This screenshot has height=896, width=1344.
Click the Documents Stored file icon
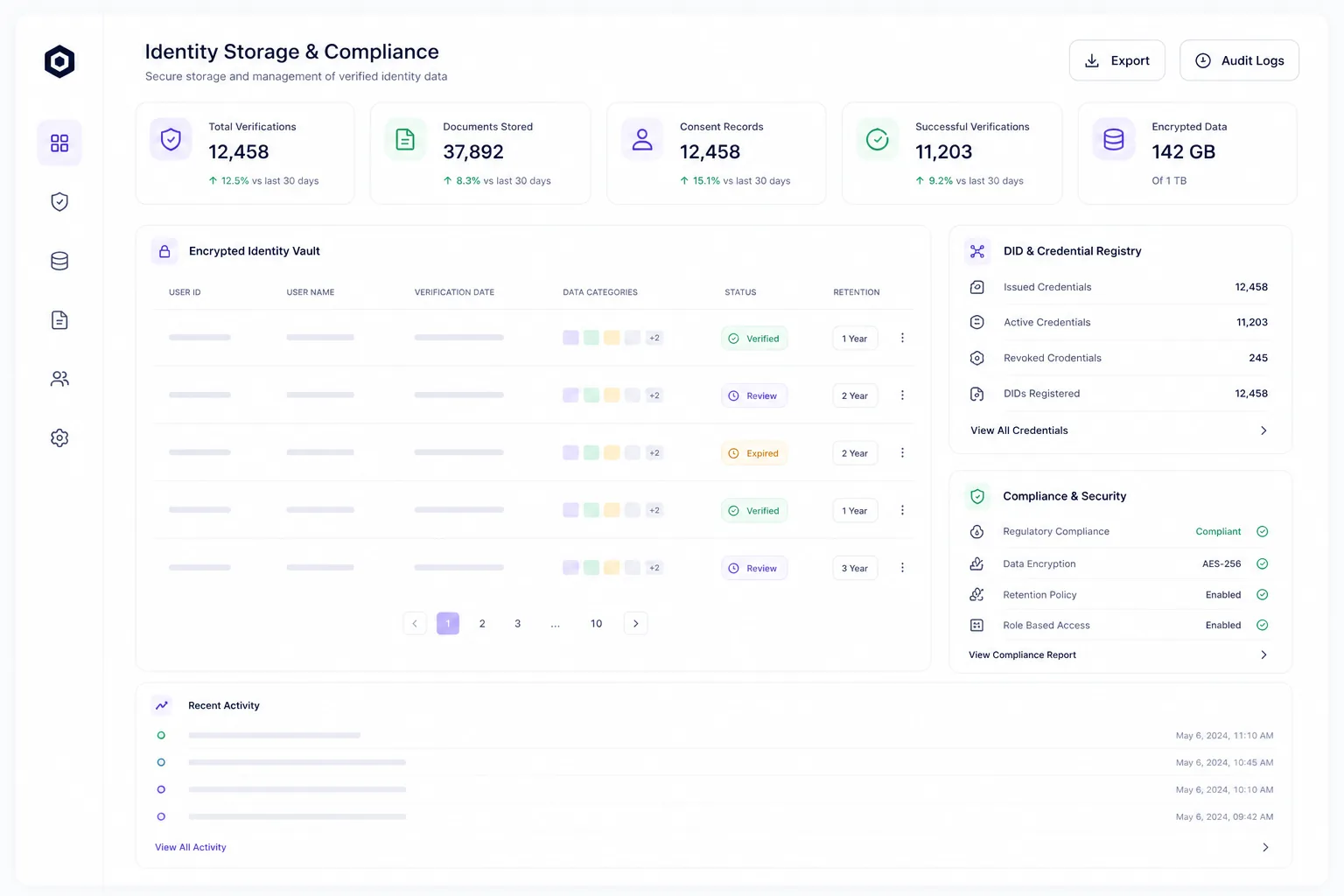[x=405, y=139]
